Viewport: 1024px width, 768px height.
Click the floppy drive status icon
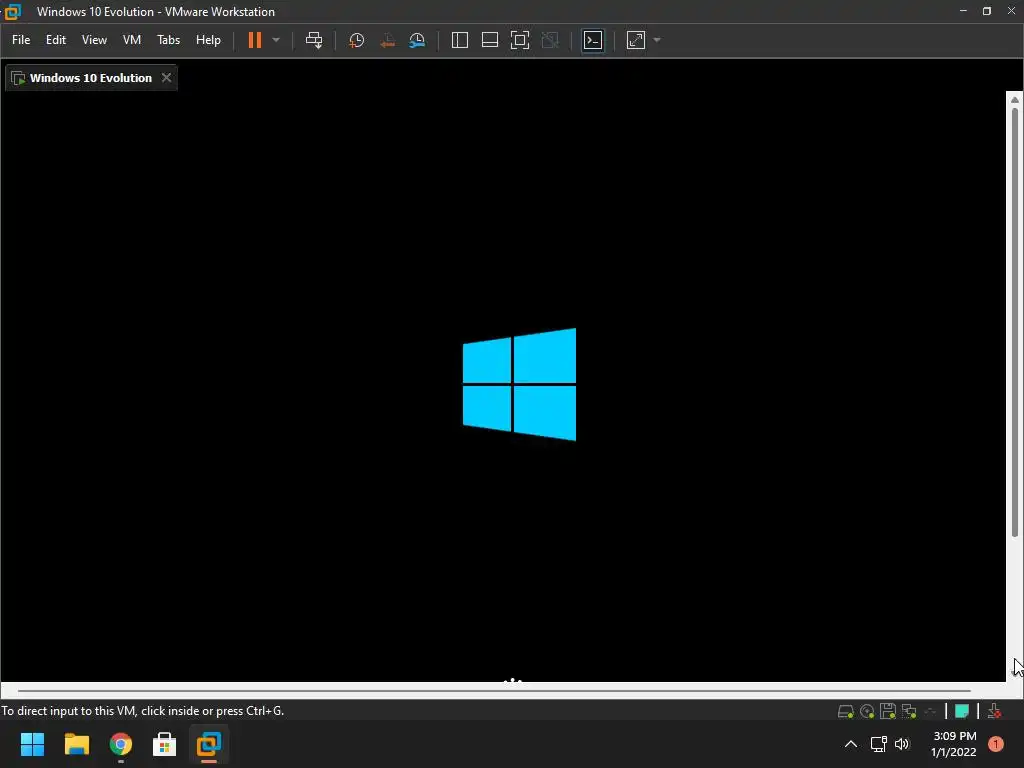coord(888,711)
